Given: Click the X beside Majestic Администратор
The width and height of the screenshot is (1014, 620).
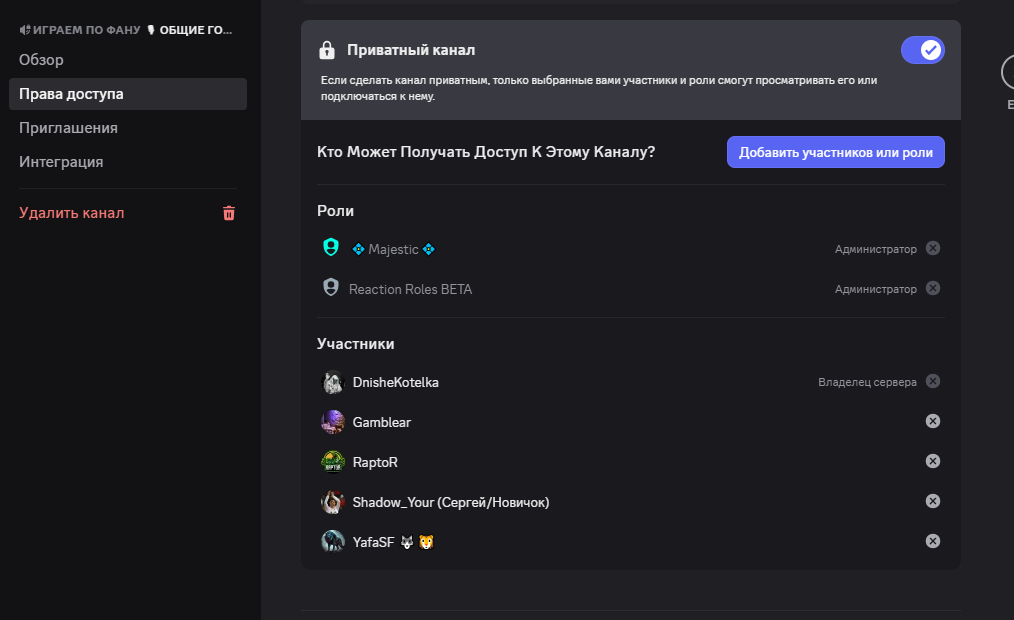Looking at the screenshot, I should [x=933, y=248].
